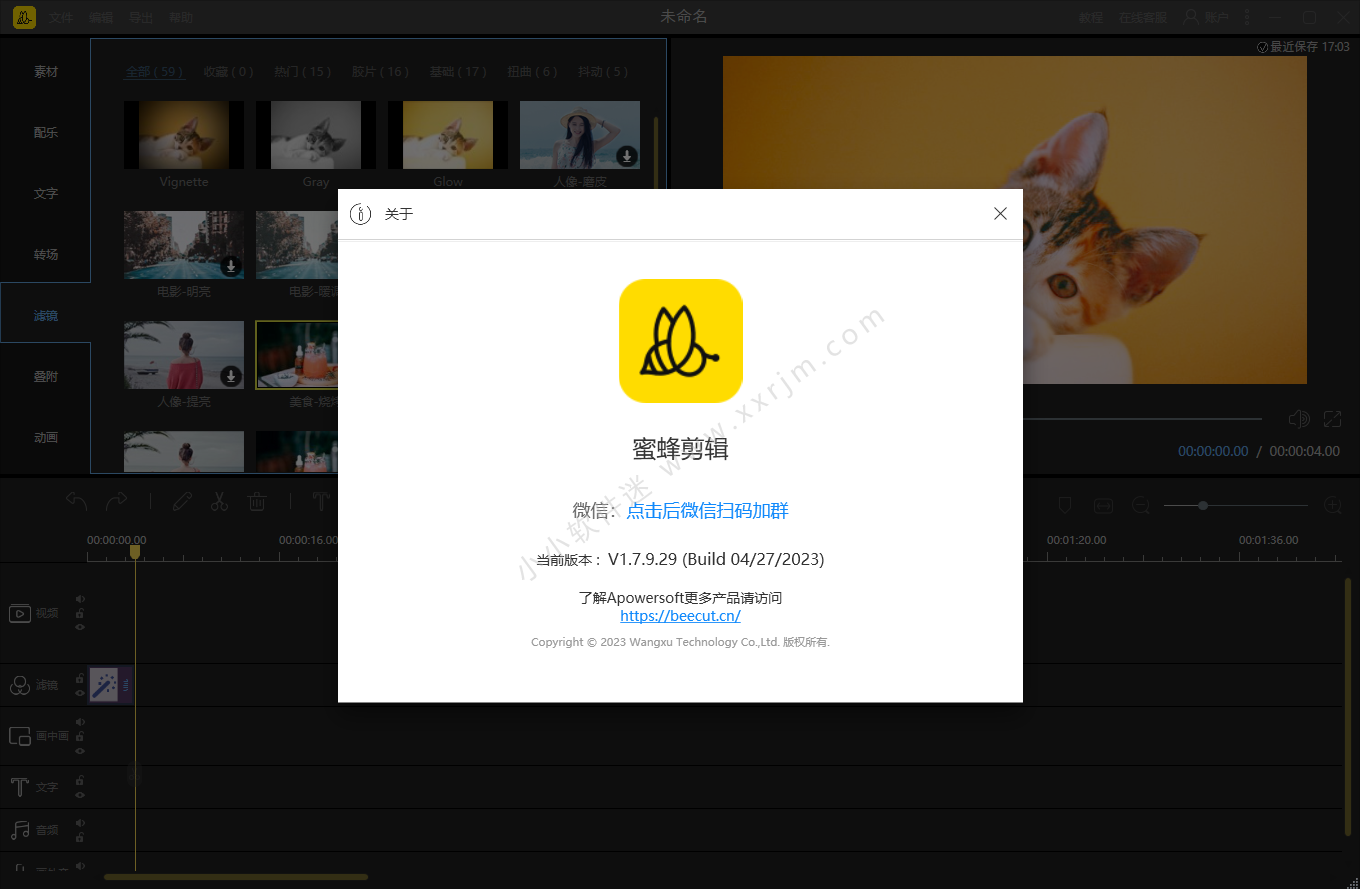Image resolution: width=1360 pixels, height=889 pixels.
Task: Click the yellow BeeCut logo in the about dialog
Action: 681,341
